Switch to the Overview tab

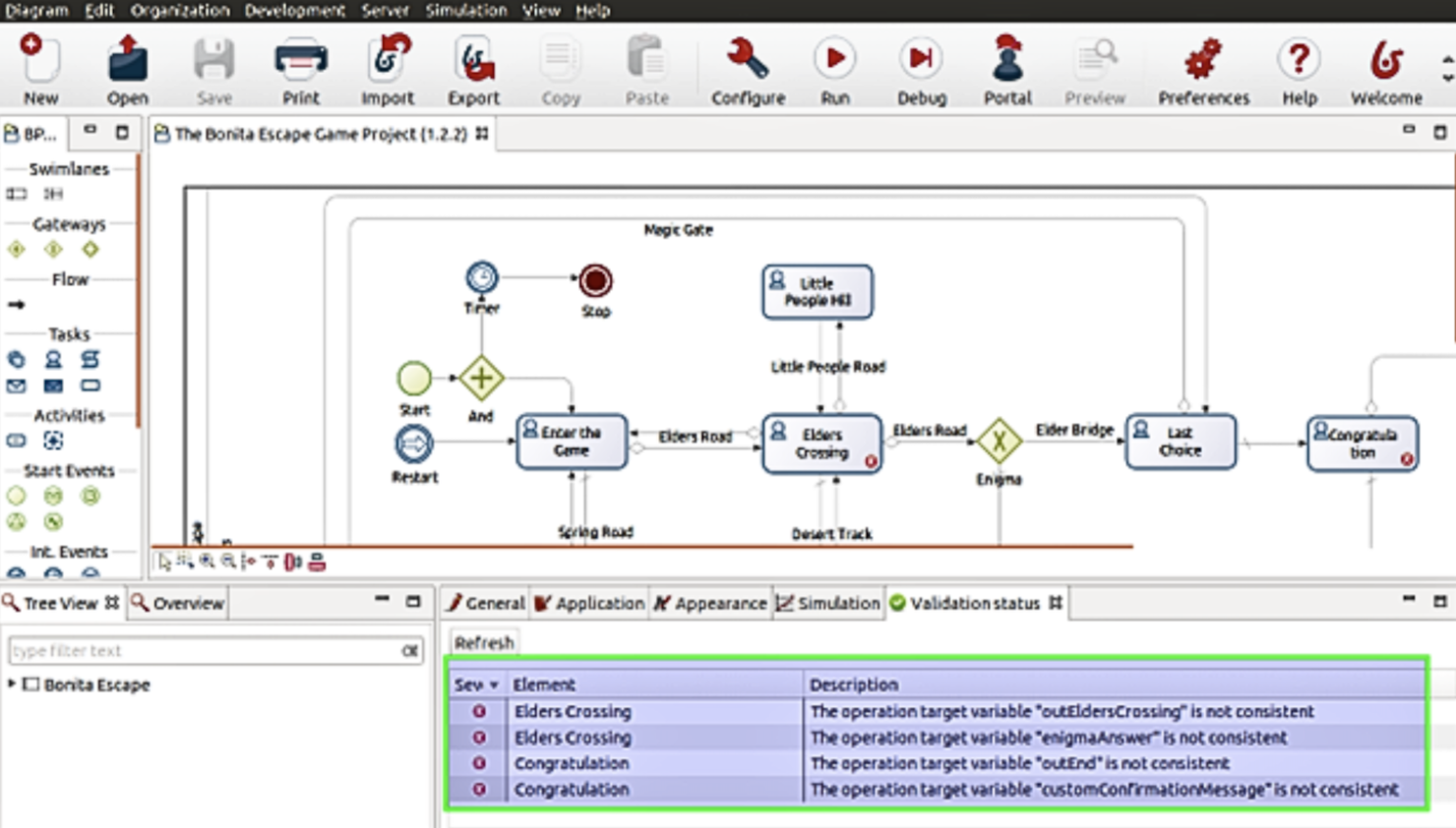[178, 603]
